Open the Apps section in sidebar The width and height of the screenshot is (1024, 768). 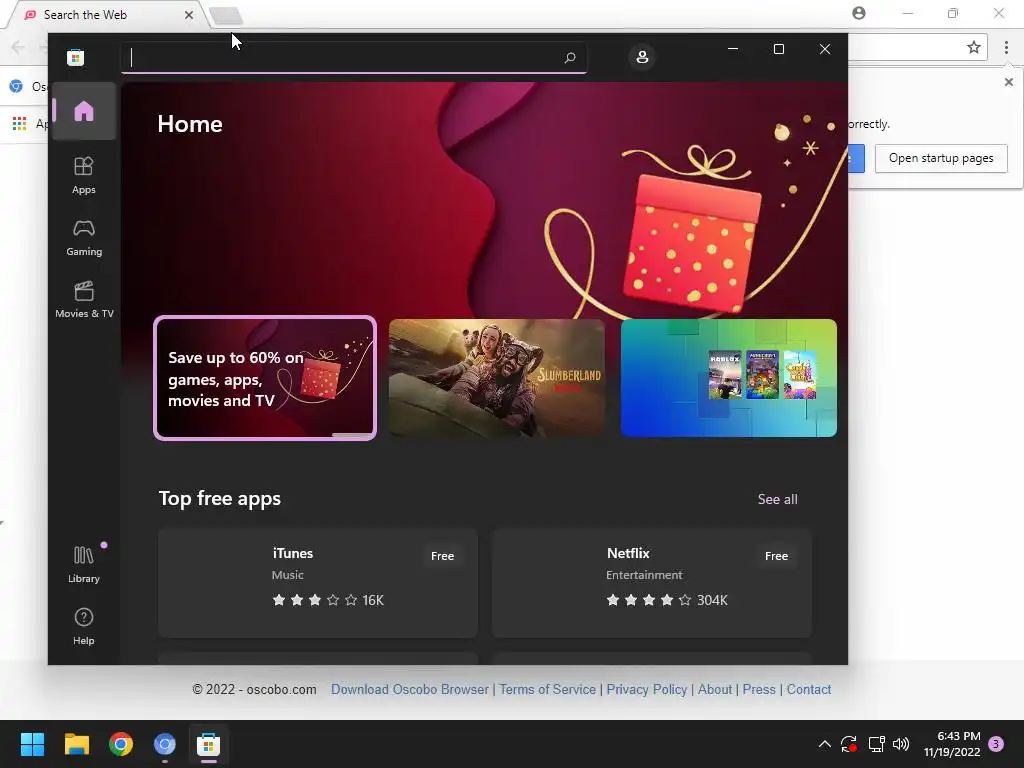(x=84, y=176)
